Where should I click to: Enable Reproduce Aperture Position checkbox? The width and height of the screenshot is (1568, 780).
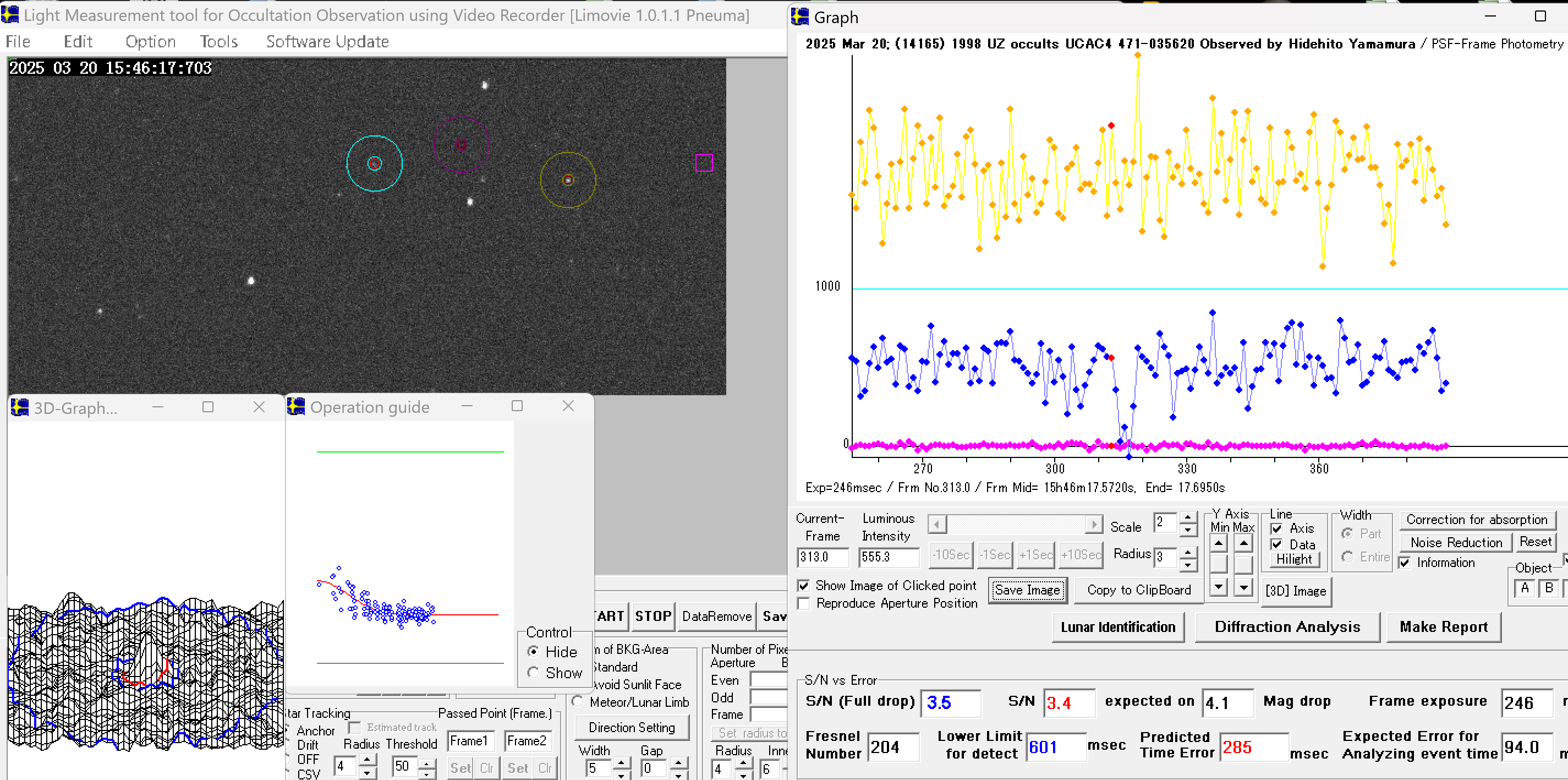[804, 603]
